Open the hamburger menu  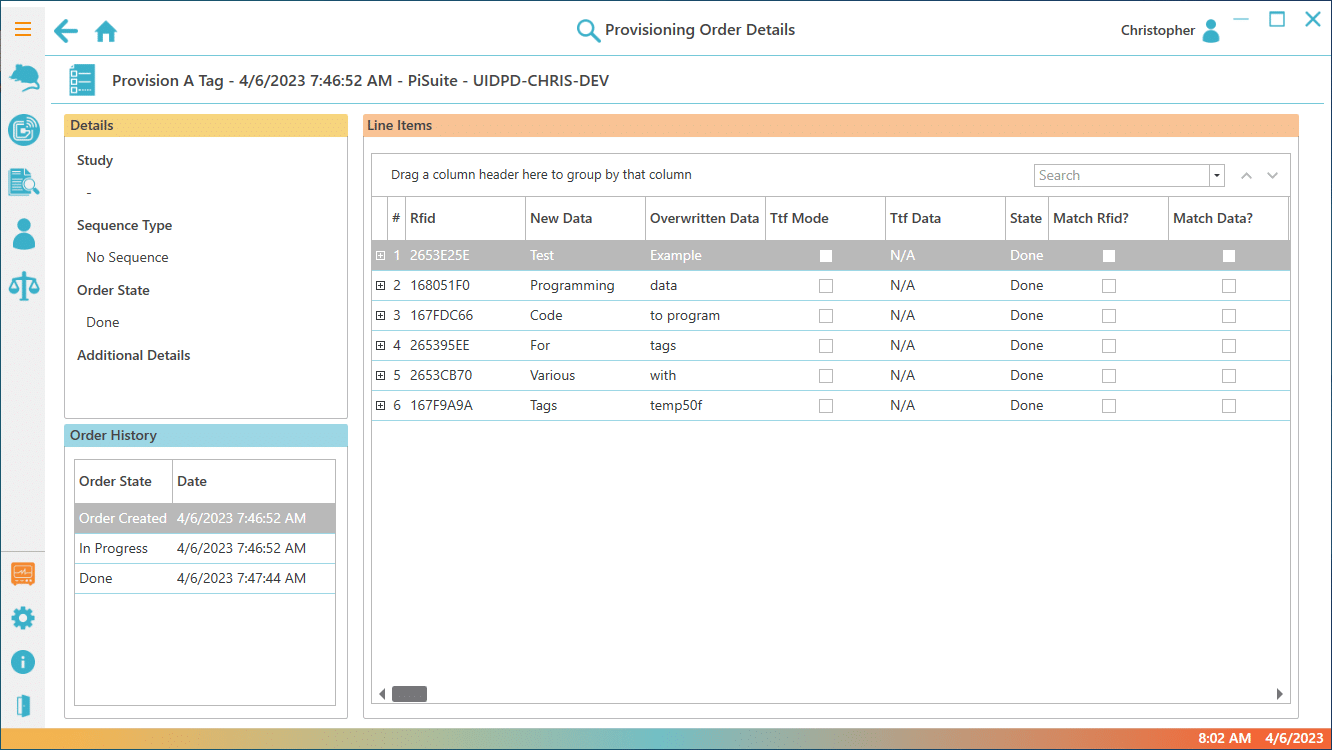(23, 29)
